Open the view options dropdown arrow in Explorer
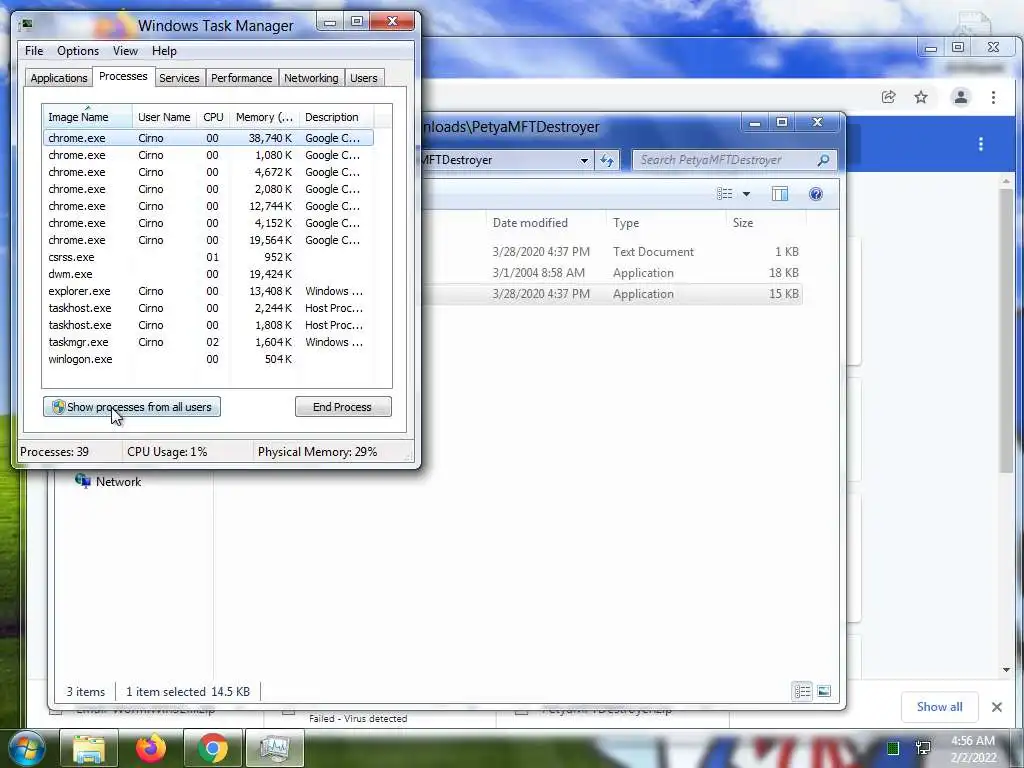The image size is (1024, 768). [x=746, y=194]
